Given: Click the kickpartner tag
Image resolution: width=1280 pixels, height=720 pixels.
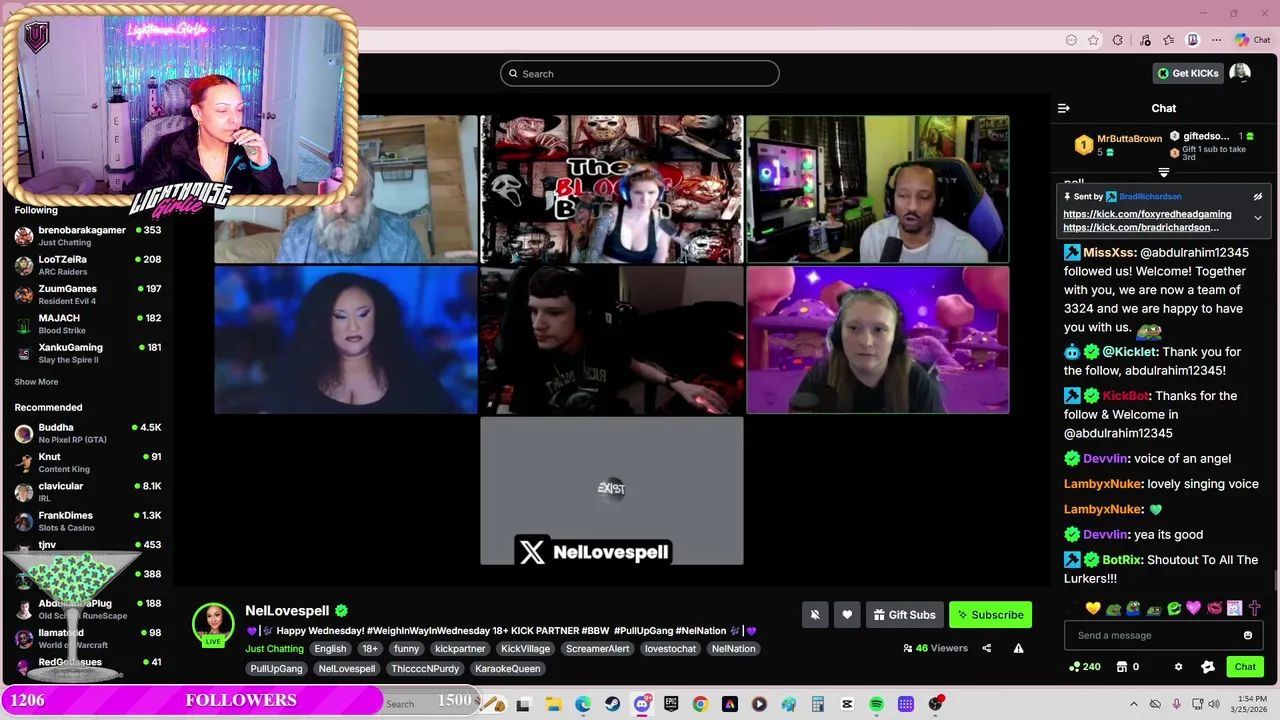Looking at the screenshot, I should coord(460,649).
